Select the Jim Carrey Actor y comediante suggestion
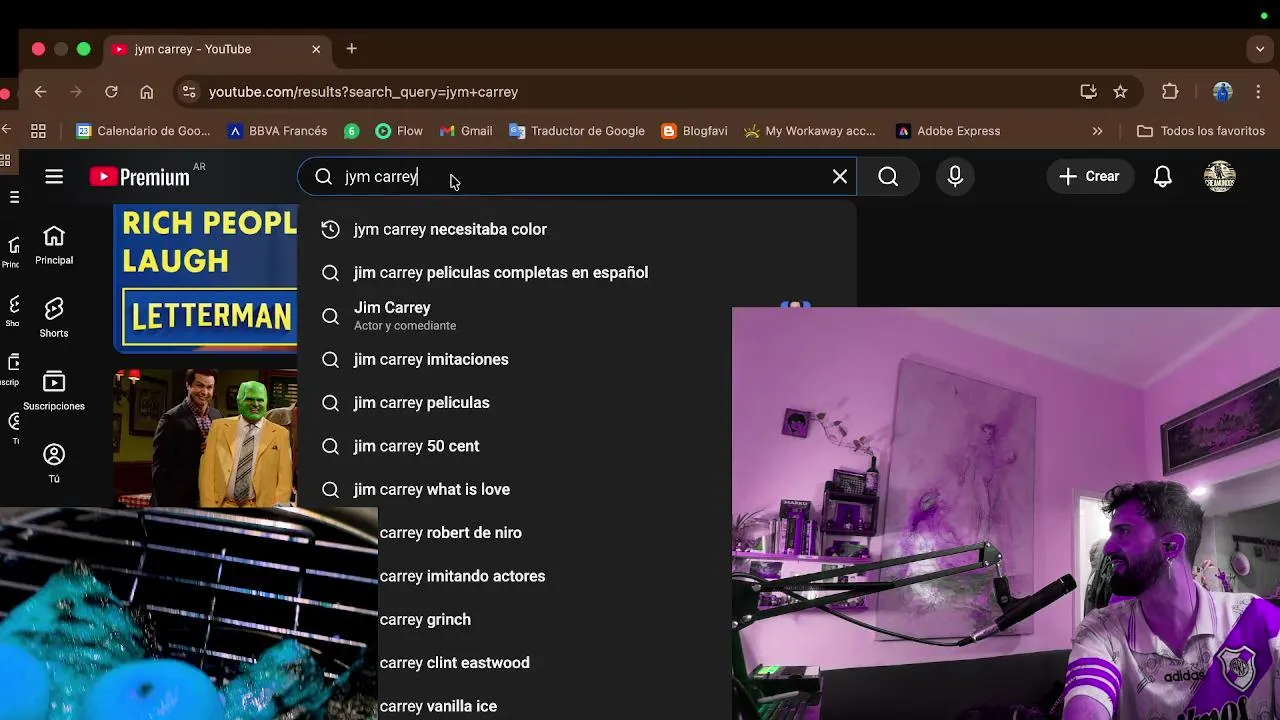The height and width of the screenshot is (720, 1280). coord(514,316)
